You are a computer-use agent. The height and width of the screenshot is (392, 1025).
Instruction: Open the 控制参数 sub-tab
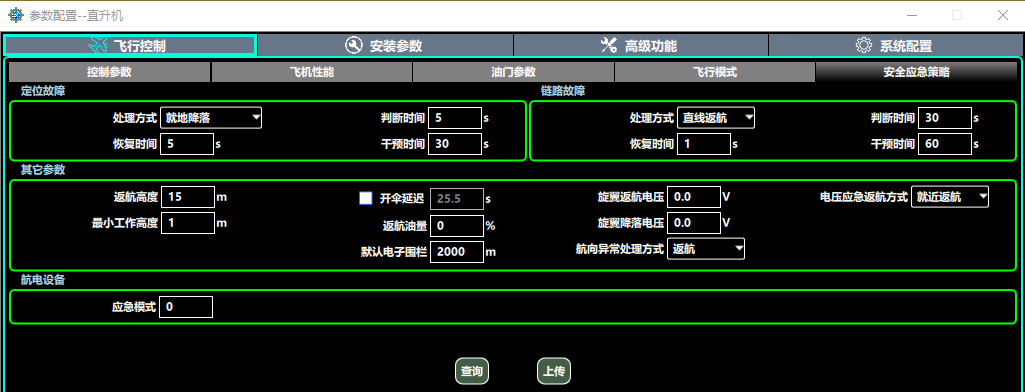coord(110,72)
